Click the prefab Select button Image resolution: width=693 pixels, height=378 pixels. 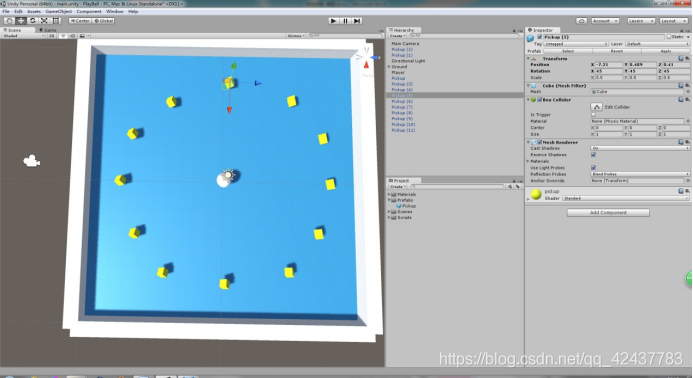point(568,51)
